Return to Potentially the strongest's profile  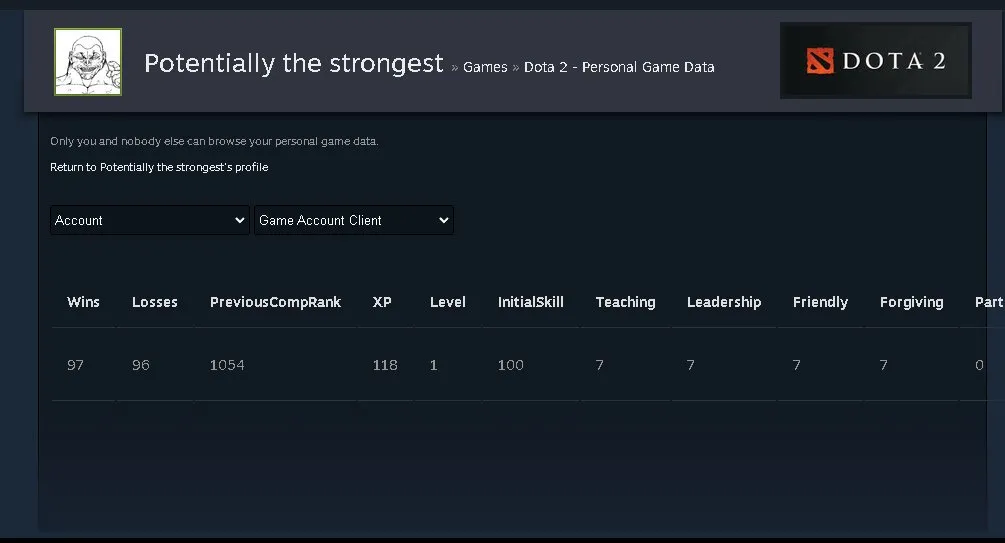point(159,167)
